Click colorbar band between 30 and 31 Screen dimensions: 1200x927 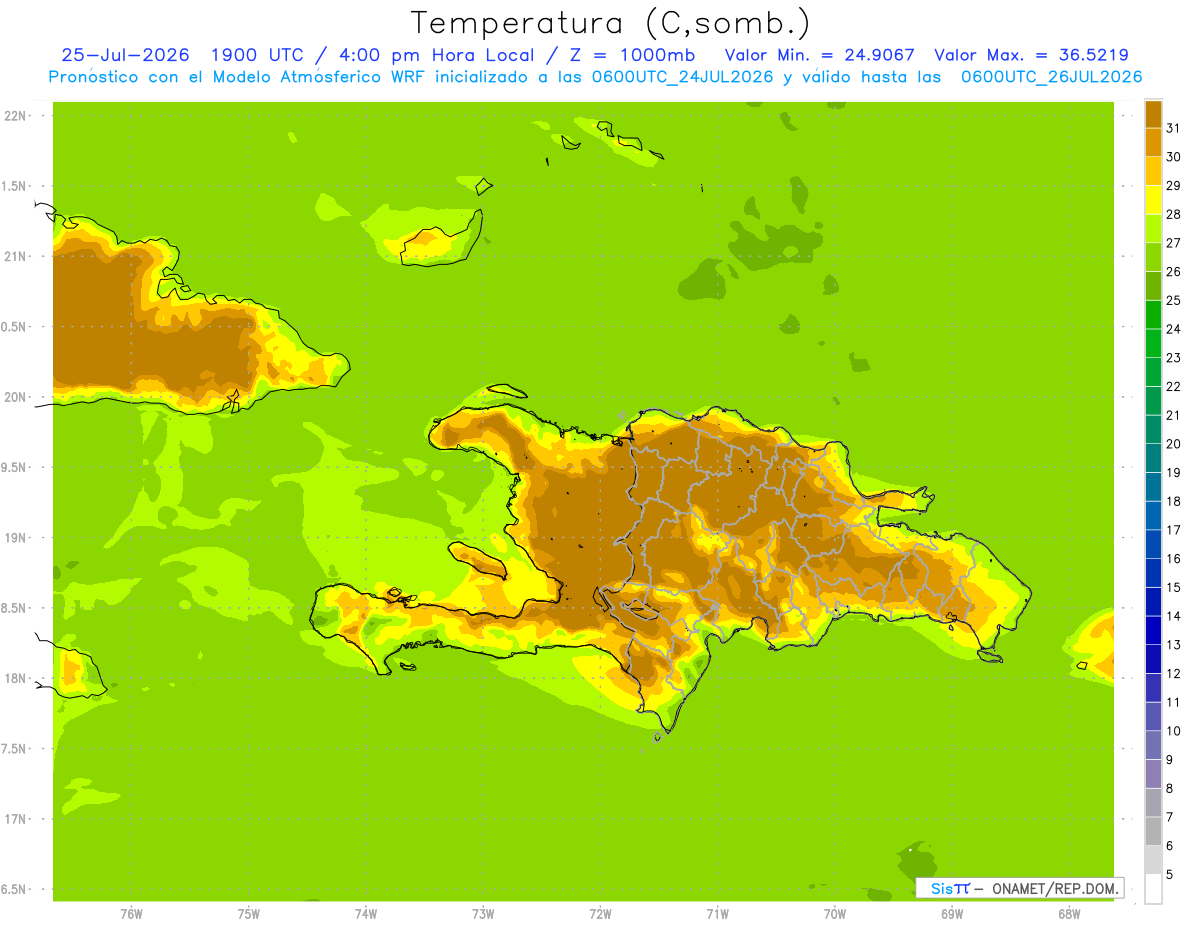pos(1153,142)
